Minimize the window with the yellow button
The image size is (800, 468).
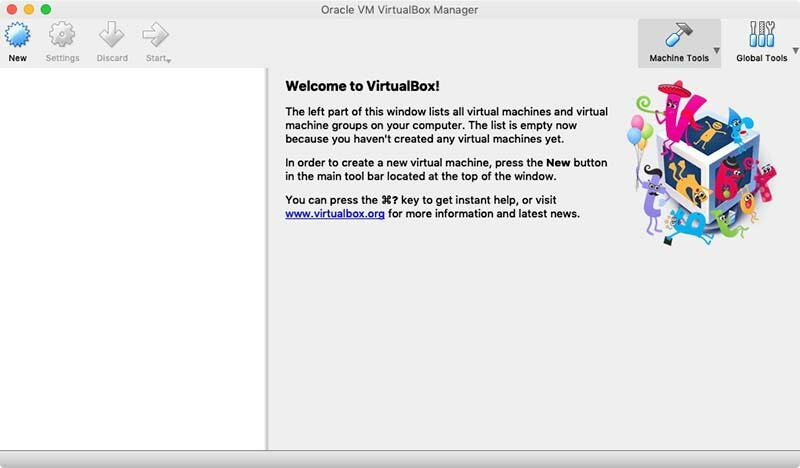pyautogui.click(x=28, y=9)
